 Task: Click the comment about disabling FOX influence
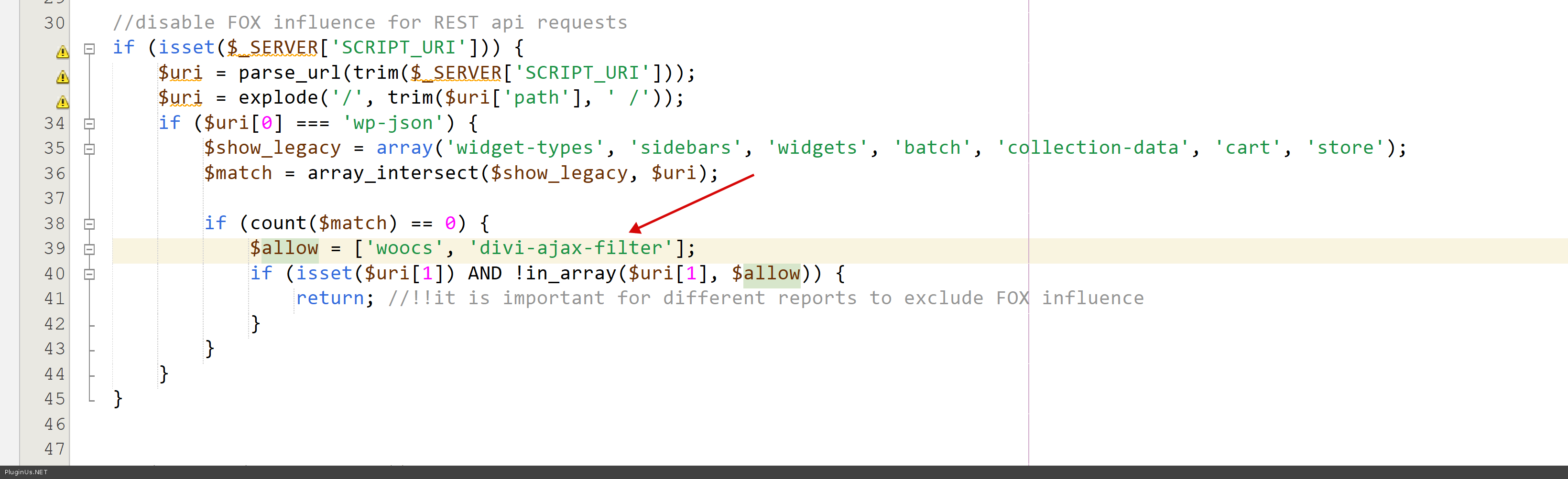[370, 22]
